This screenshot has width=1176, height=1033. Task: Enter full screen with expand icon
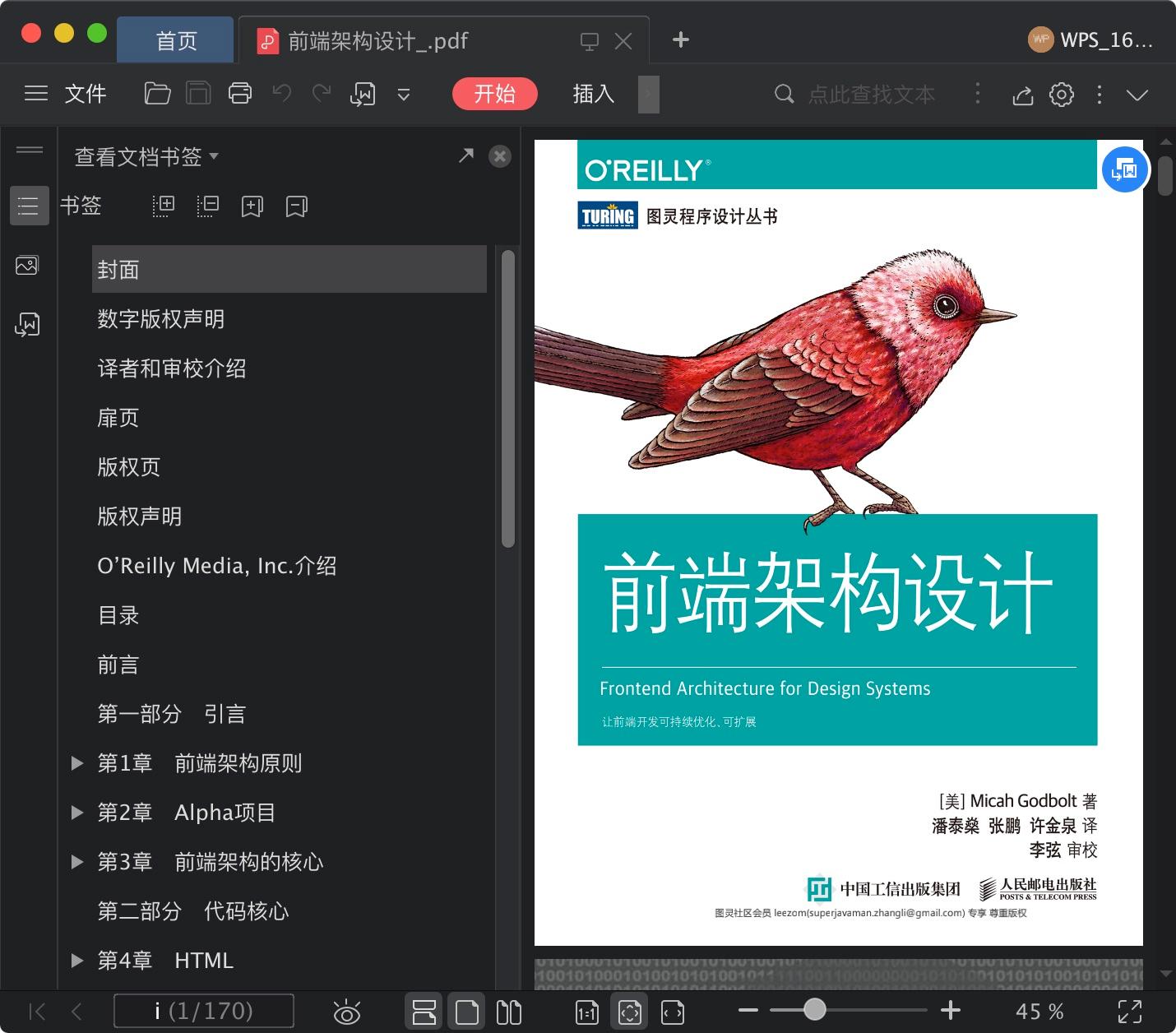click(x=1130, y=1012)
